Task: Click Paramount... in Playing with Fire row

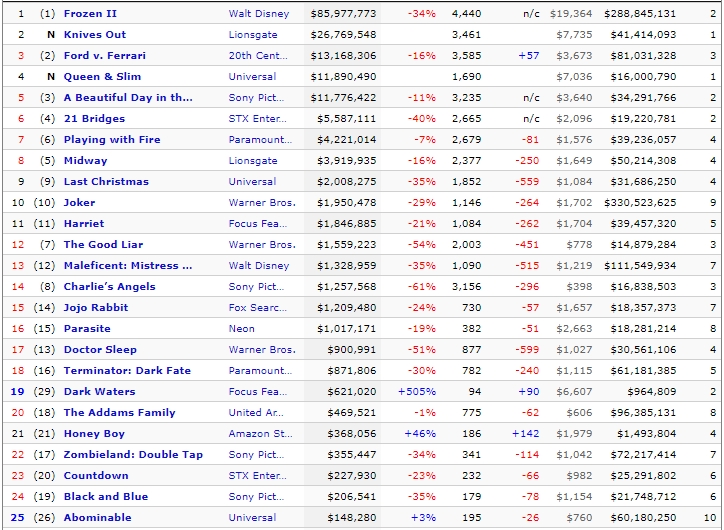Action: point(260,139)
